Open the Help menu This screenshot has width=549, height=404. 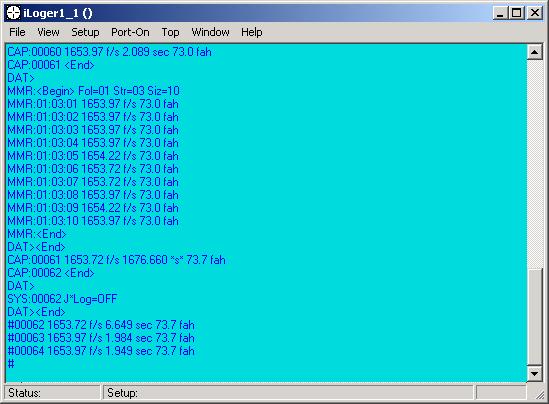tap(251, 32)
